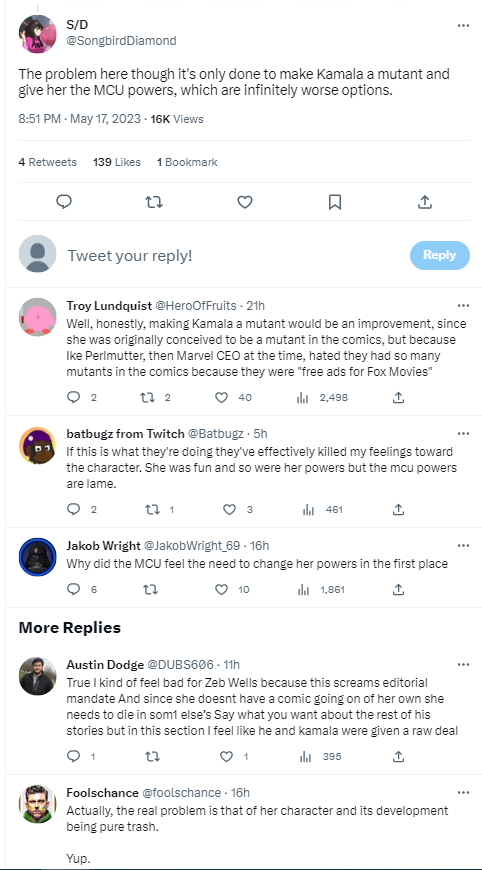
Task: Open more options on Jakob Wright's reply
Action: (463, 546)
